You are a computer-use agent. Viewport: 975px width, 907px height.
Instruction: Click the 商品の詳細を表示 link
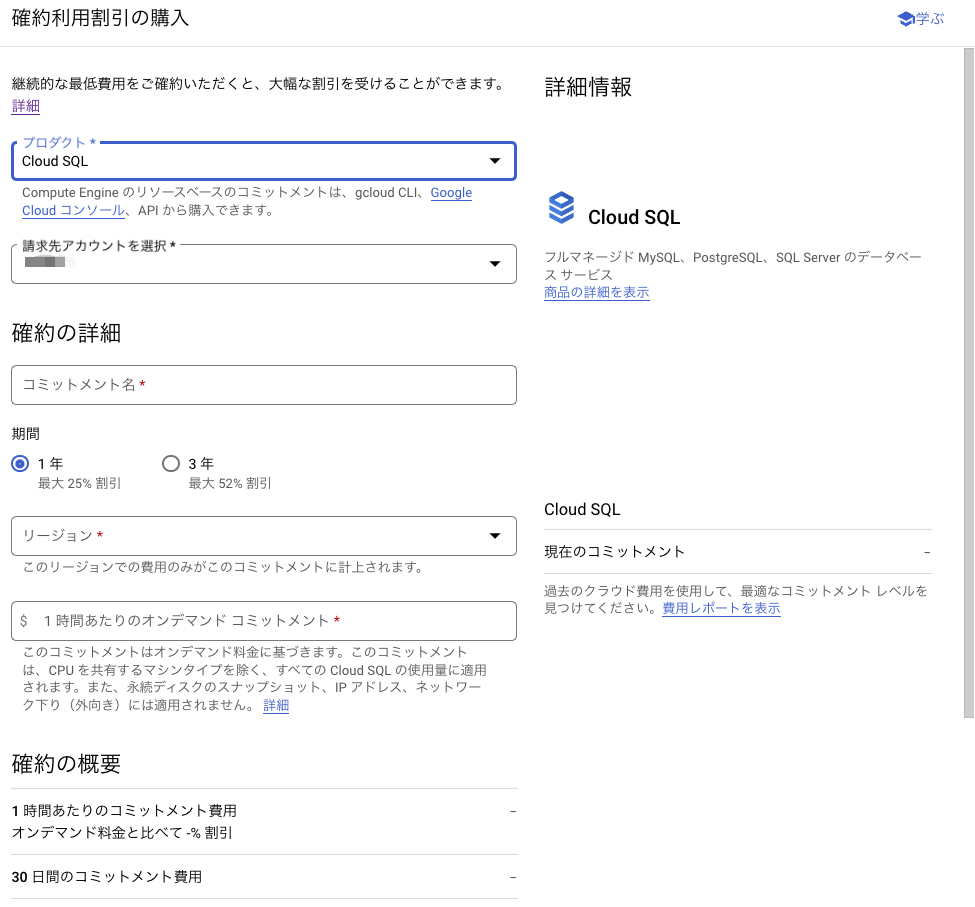596,292
